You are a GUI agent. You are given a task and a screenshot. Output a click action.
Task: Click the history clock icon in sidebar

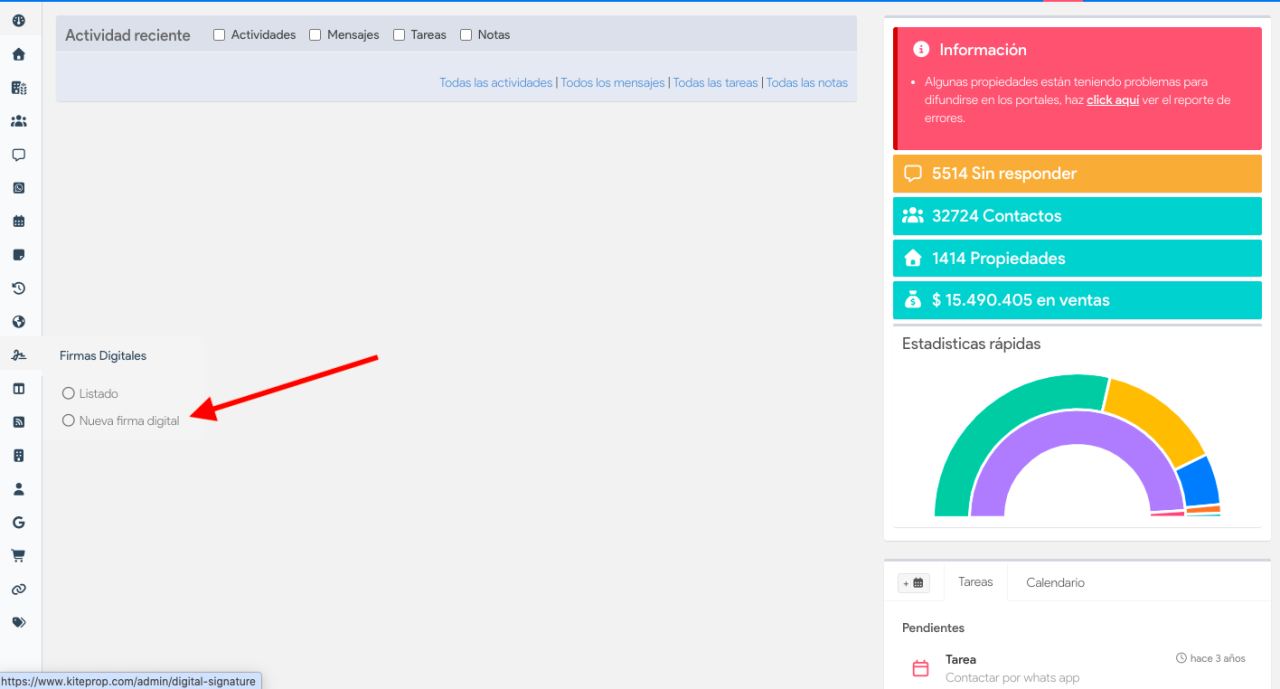point(18,288)
